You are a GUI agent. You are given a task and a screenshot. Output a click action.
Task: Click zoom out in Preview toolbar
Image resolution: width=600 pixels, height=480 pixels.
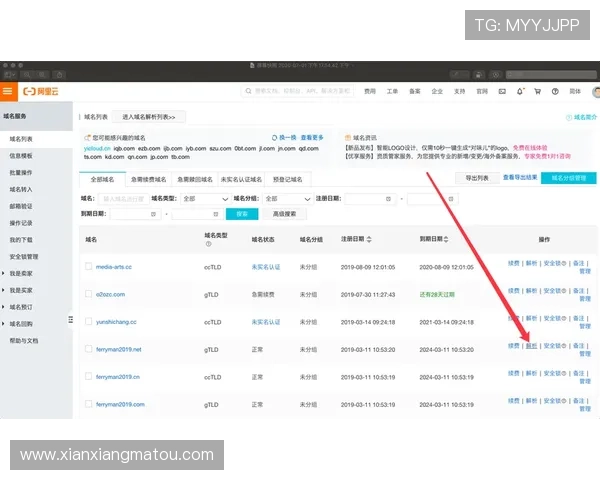coord(27,75)
